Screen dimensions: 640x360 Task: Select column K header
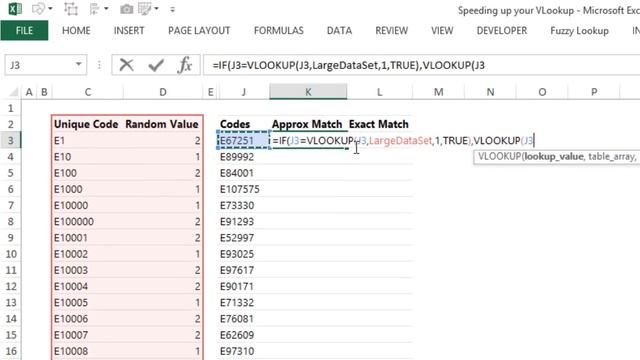[308, 92]
